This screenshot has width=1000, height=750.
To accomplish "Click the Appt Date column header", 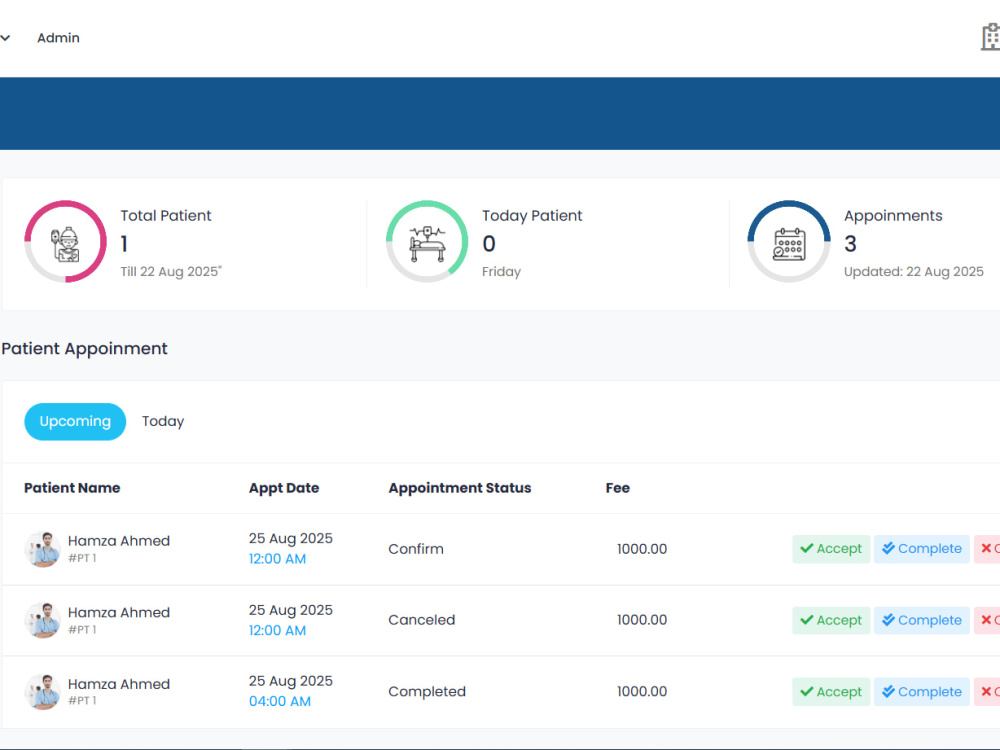I will pos(284,488).
